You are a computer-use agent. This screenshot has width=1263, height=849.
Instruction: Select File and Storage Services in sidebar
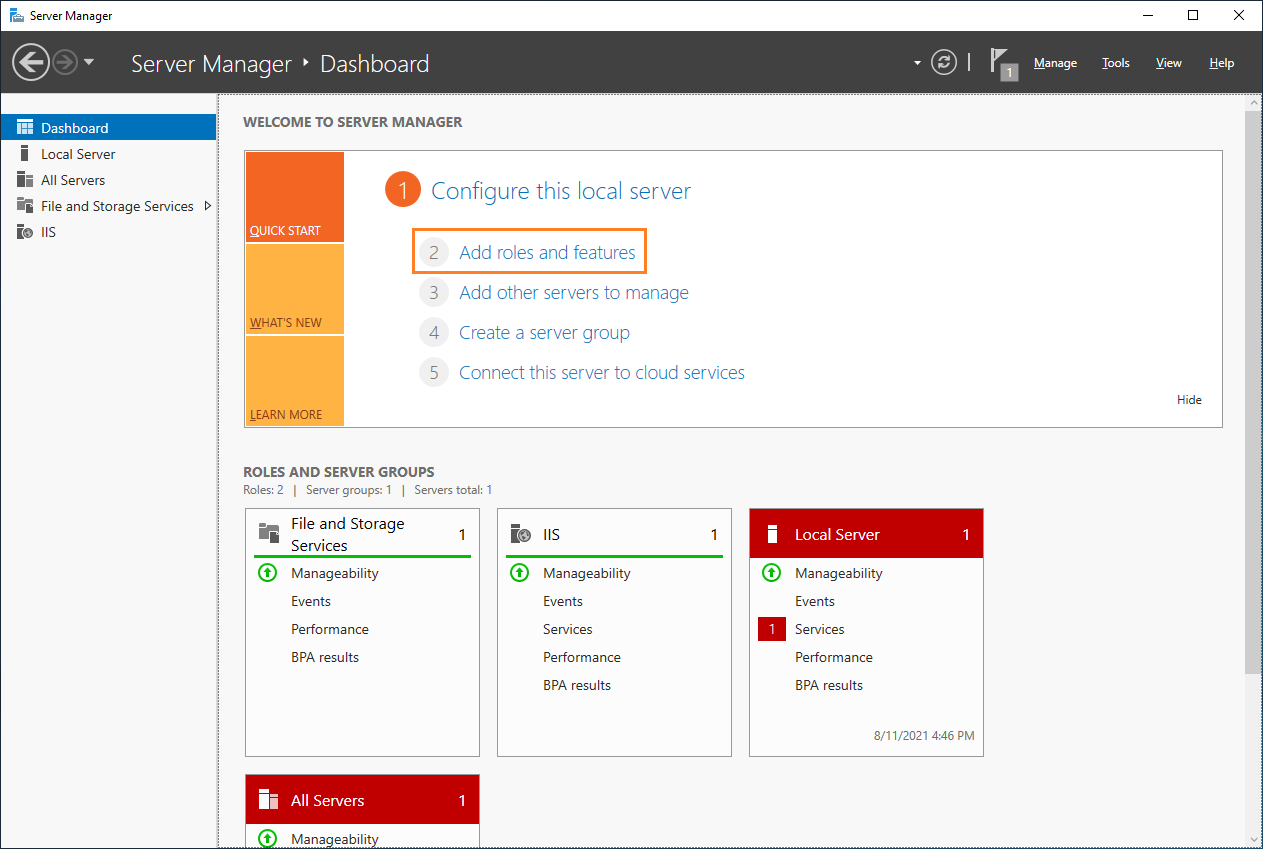pyautogui.click(x=108, y=206)
